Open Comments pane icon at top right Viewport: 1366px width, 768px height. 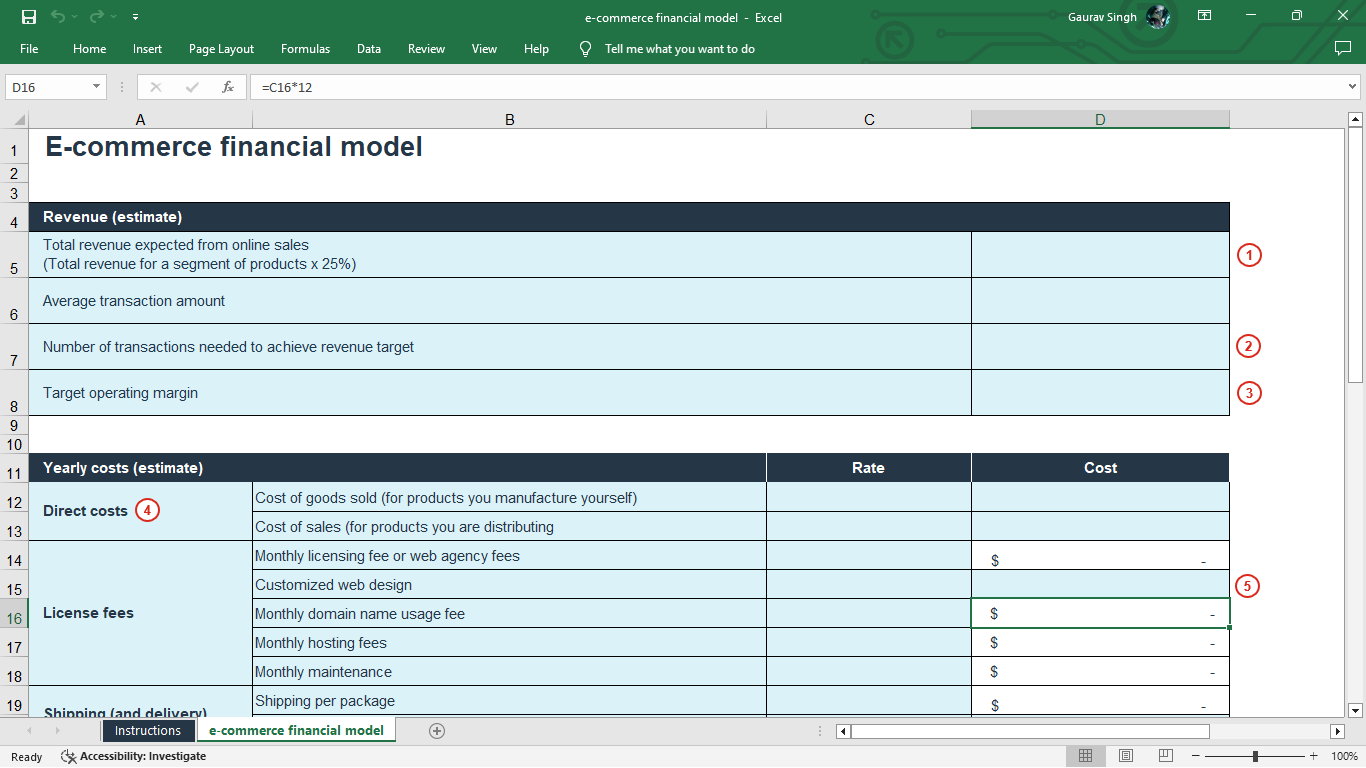click(x=1343, y=48)
